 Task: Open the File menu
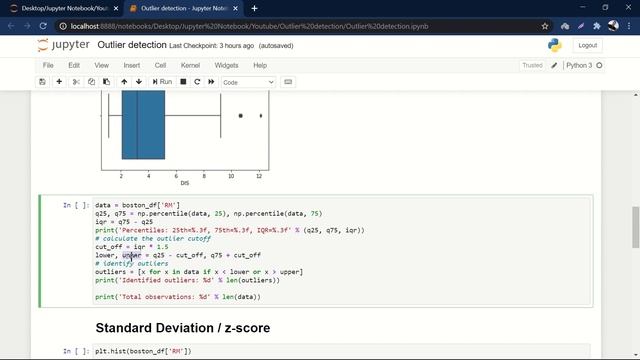[x=48, y=65]
